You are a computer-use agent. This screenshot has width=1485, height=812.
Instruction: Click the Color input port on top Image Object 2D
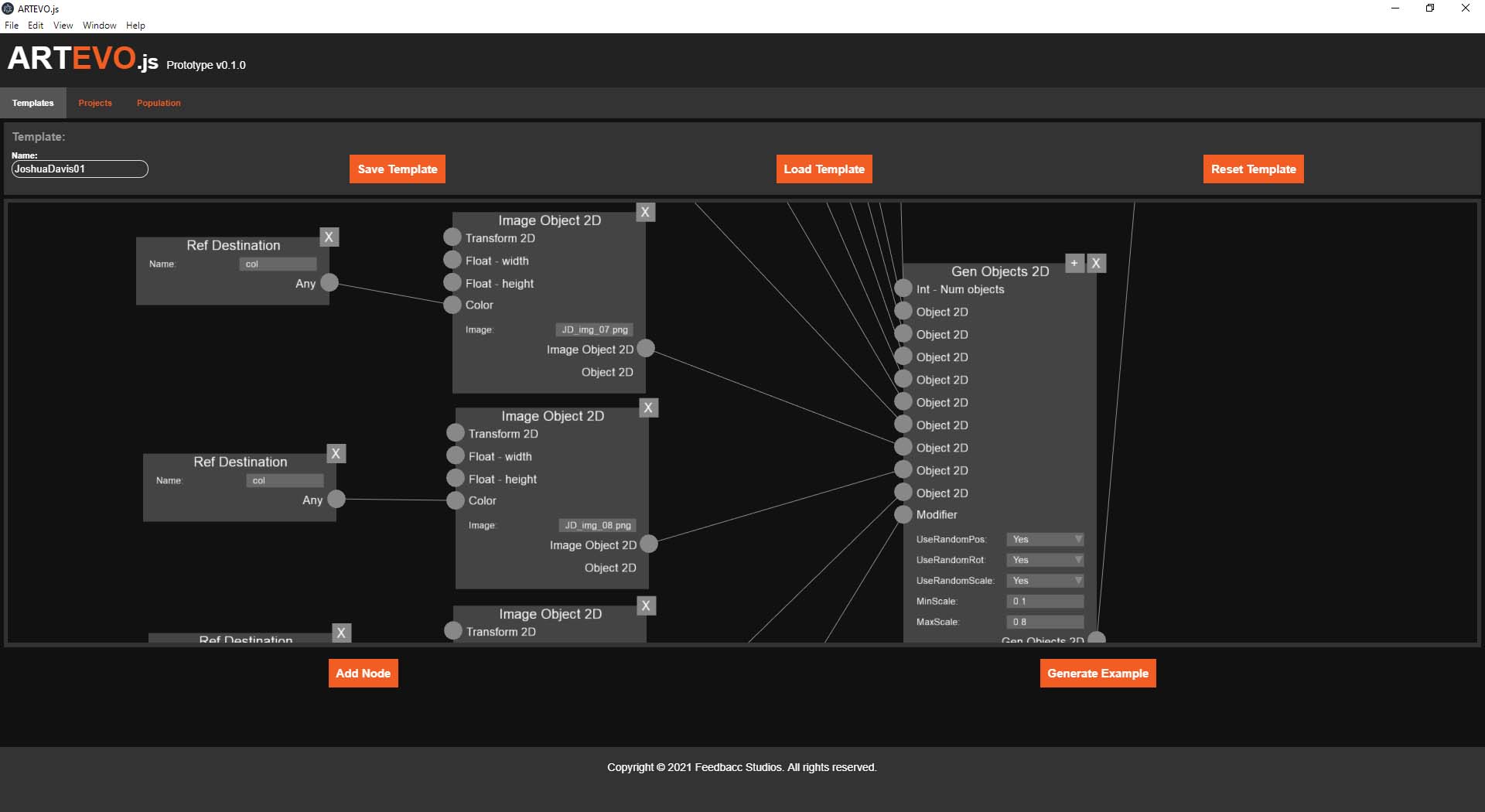click(x=452, y=305)
